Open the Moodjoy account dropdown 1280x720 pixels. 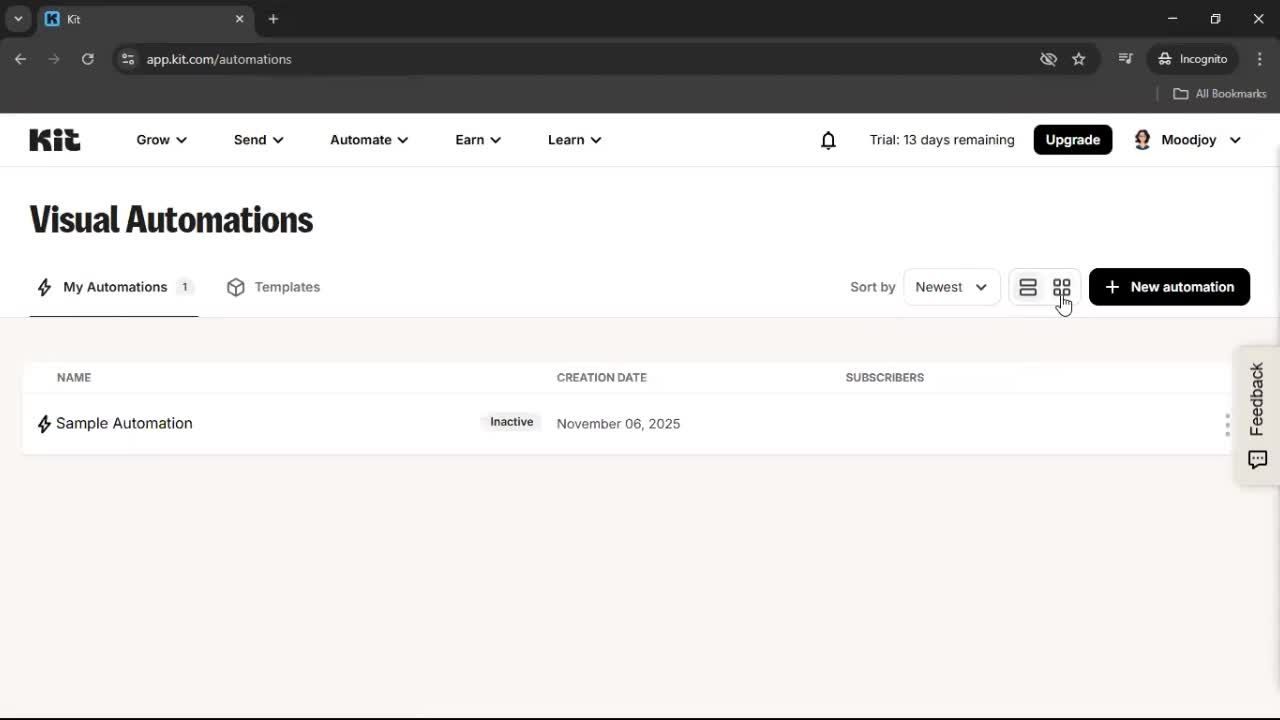pyautogui.click(x=1188, y=140)
